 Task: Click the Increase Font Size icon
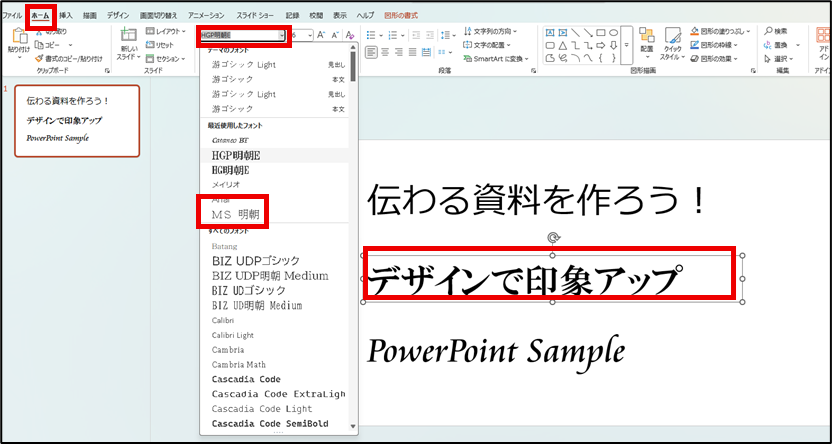(321, 35)
